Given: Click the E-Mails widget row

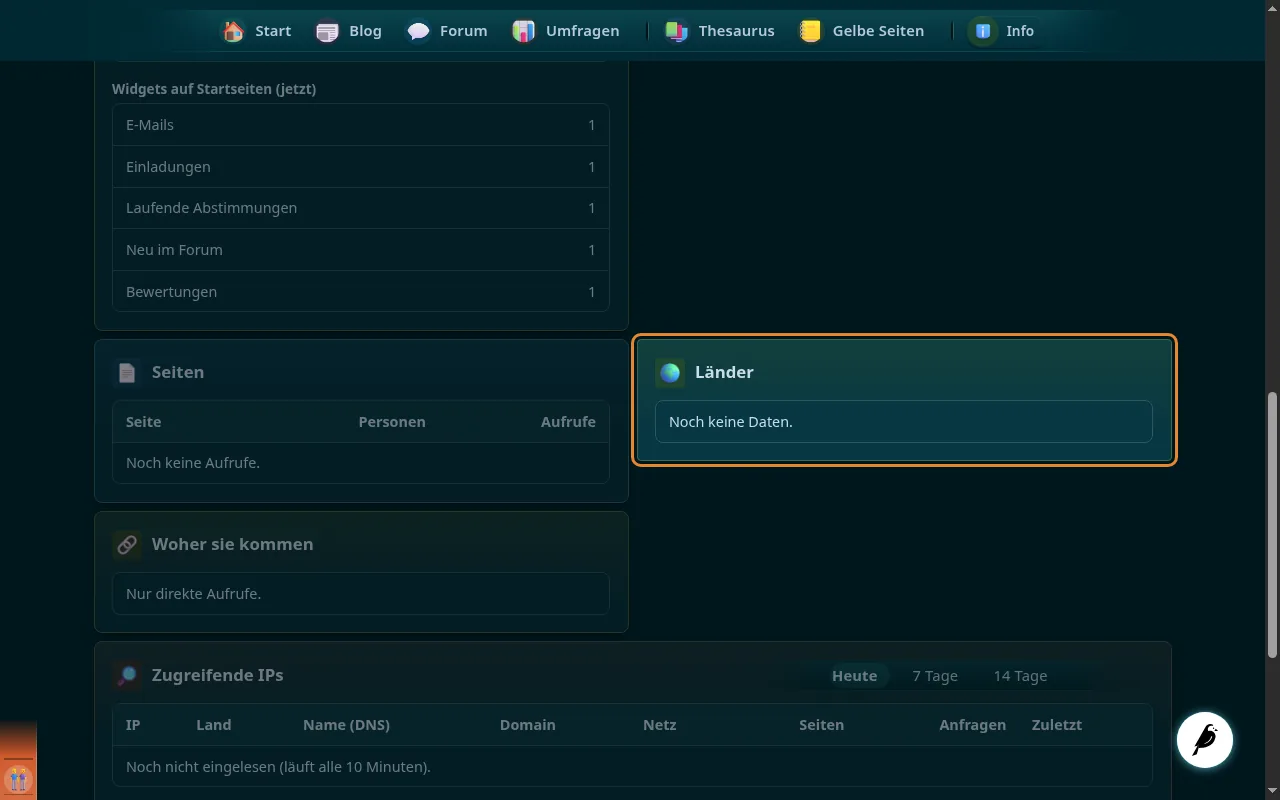Looking at the screenshot, I should [x=361, y=125].
